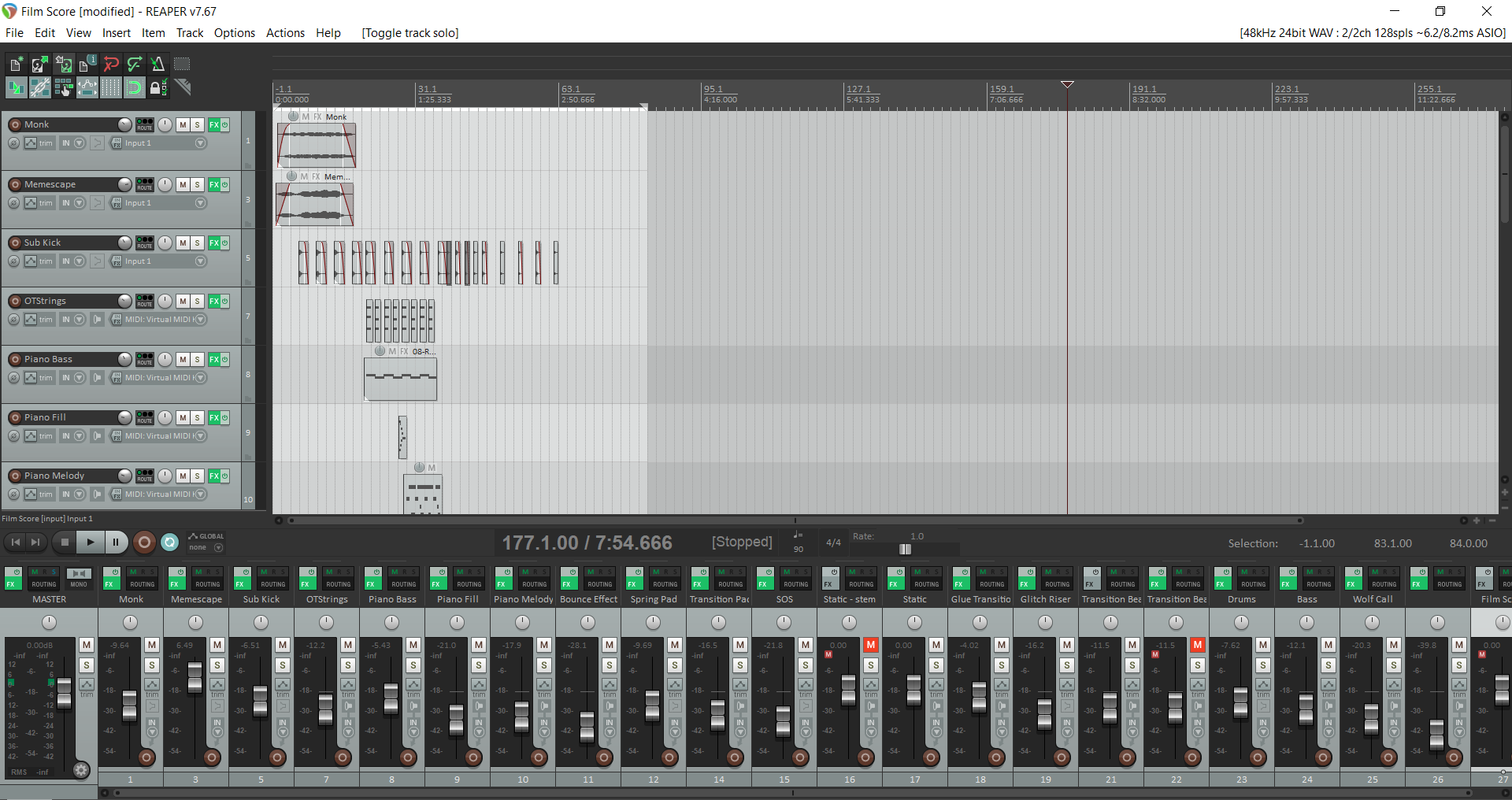
Task: Open Project Settings info icon
Action: coord(87,65)
